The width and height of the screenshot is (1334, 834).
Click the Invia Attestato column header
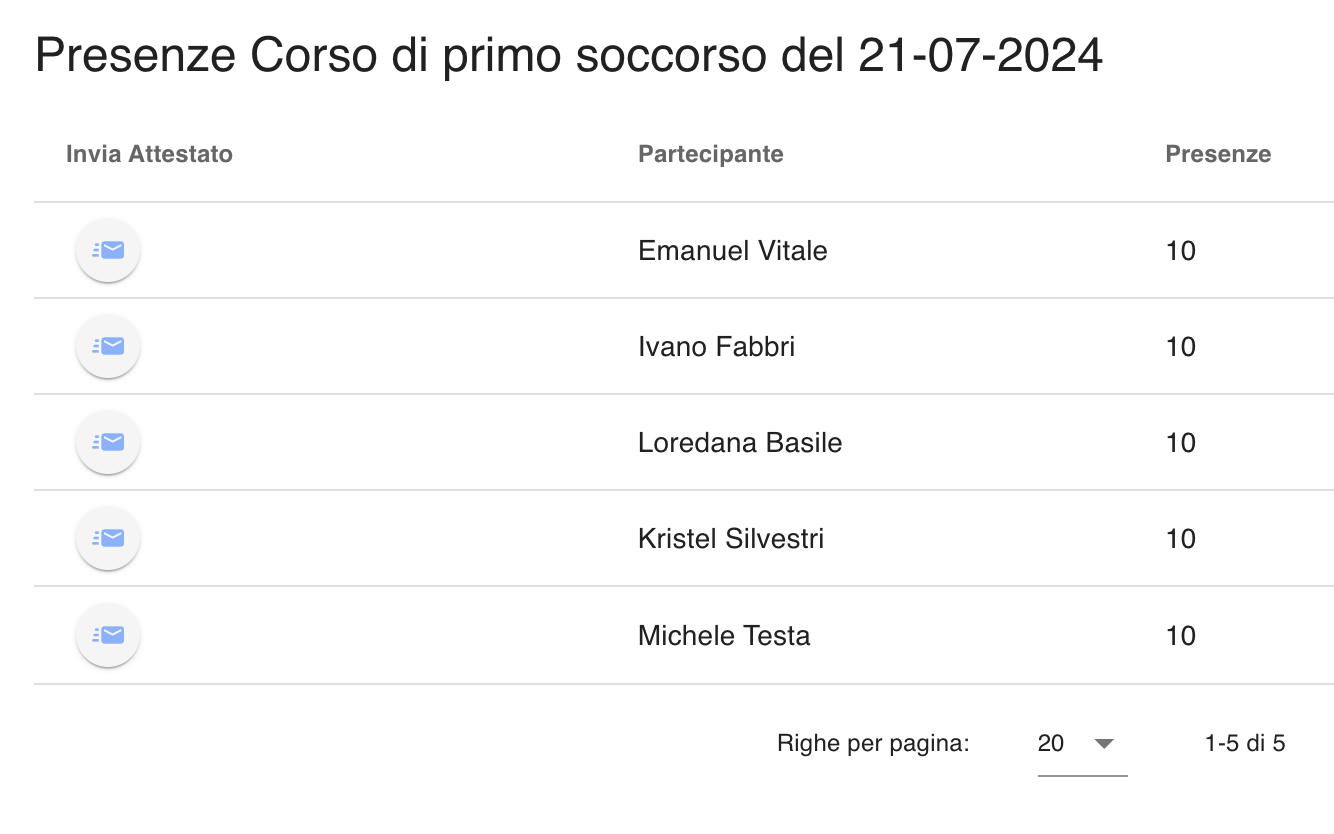tap(149, 154)
